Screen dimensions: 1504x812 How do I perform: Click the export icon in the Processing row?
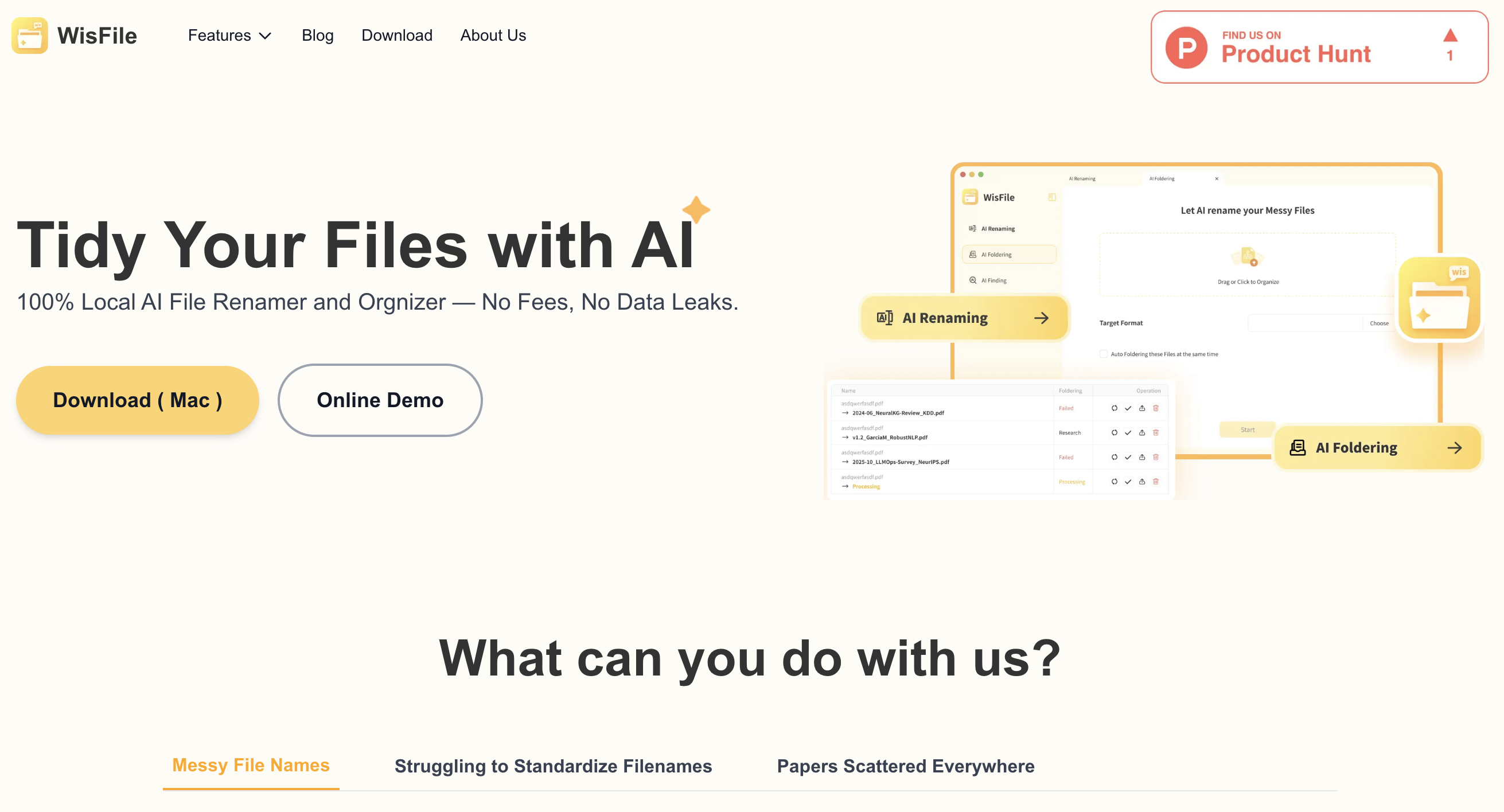tap(1142, 482)
